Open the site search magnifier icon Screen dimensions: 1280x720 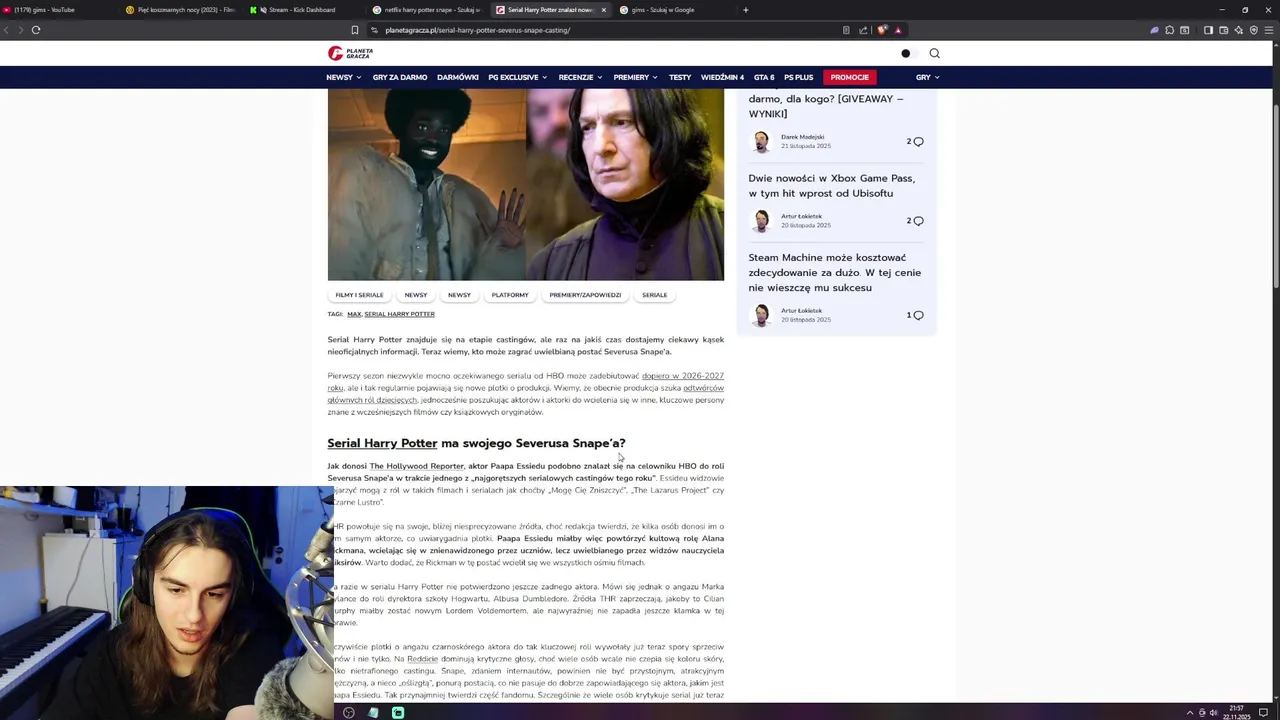click(x=934, y=53)
